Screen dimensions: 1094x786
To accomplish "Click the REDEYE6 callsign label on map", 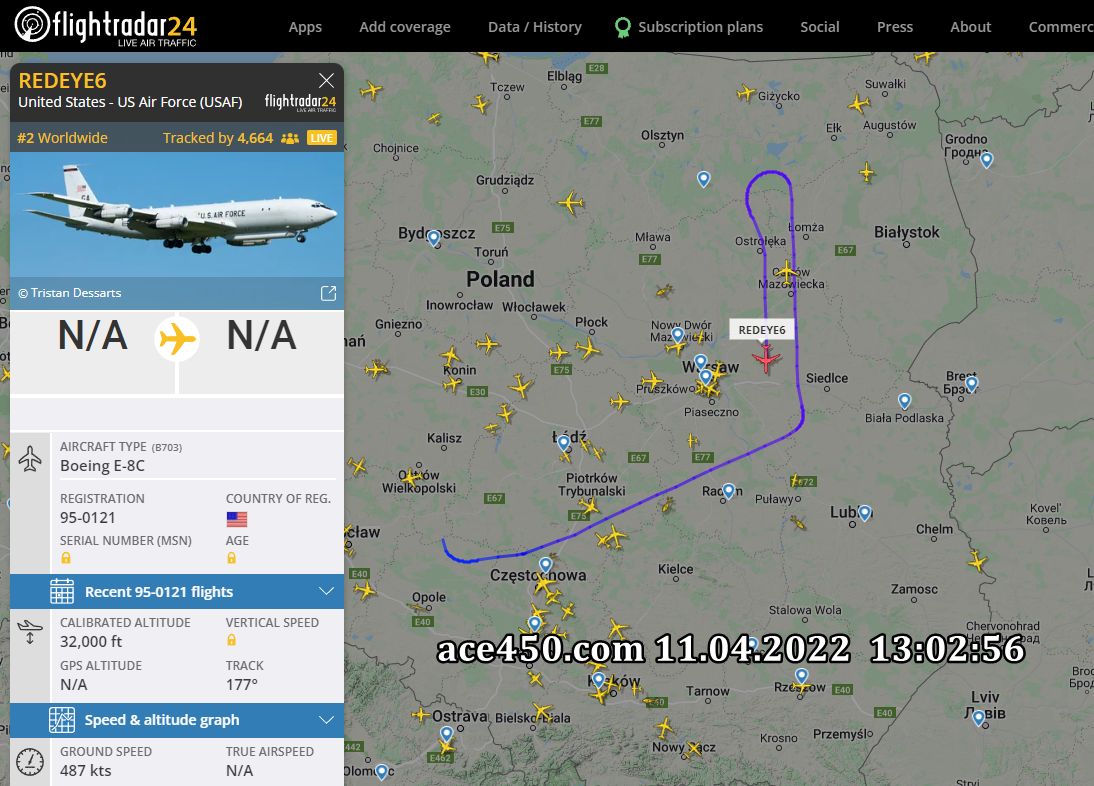I will click(x=762, y=330).
